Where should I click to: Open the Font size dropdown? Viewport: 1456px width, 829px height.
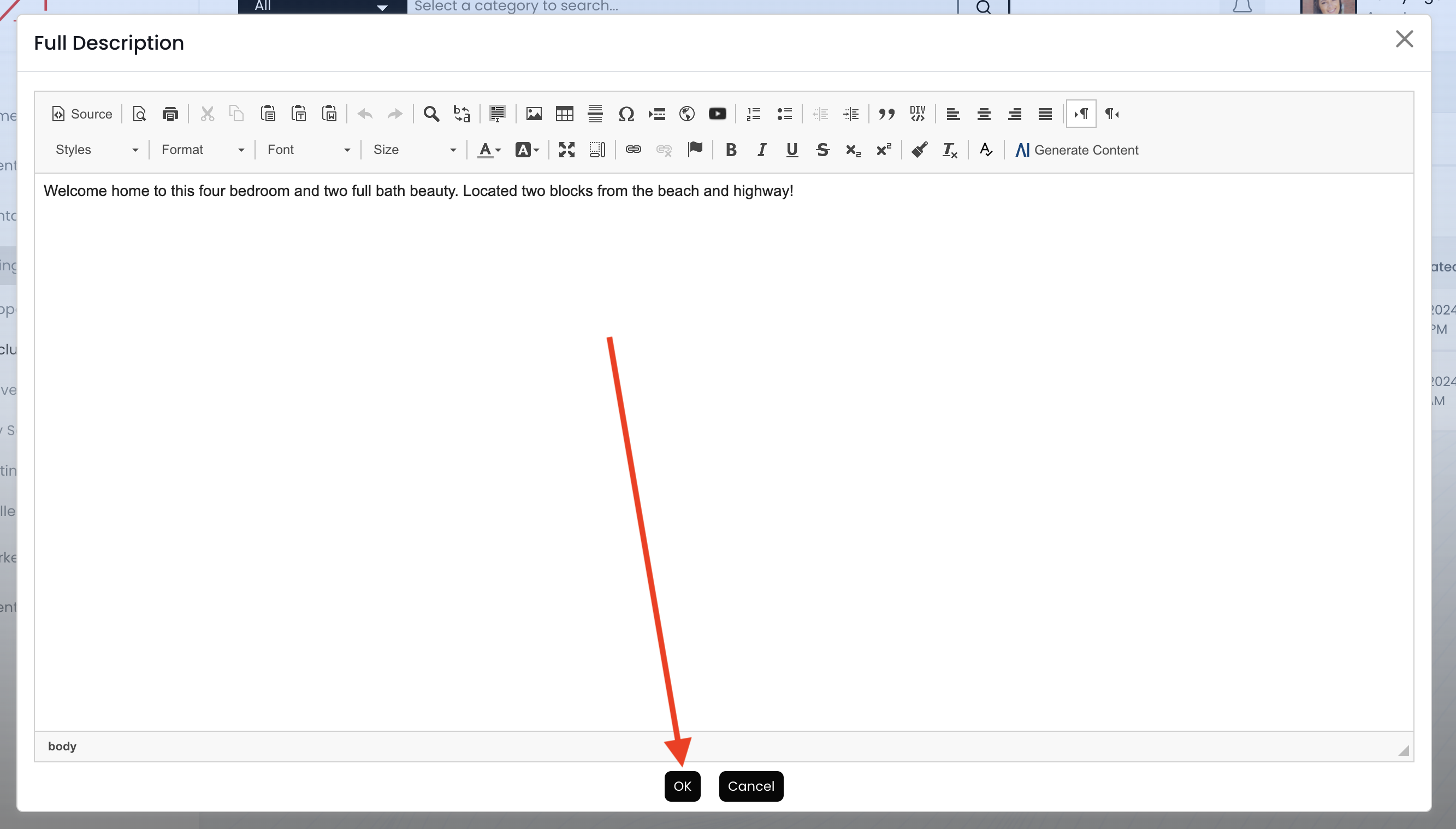(414, 150)
